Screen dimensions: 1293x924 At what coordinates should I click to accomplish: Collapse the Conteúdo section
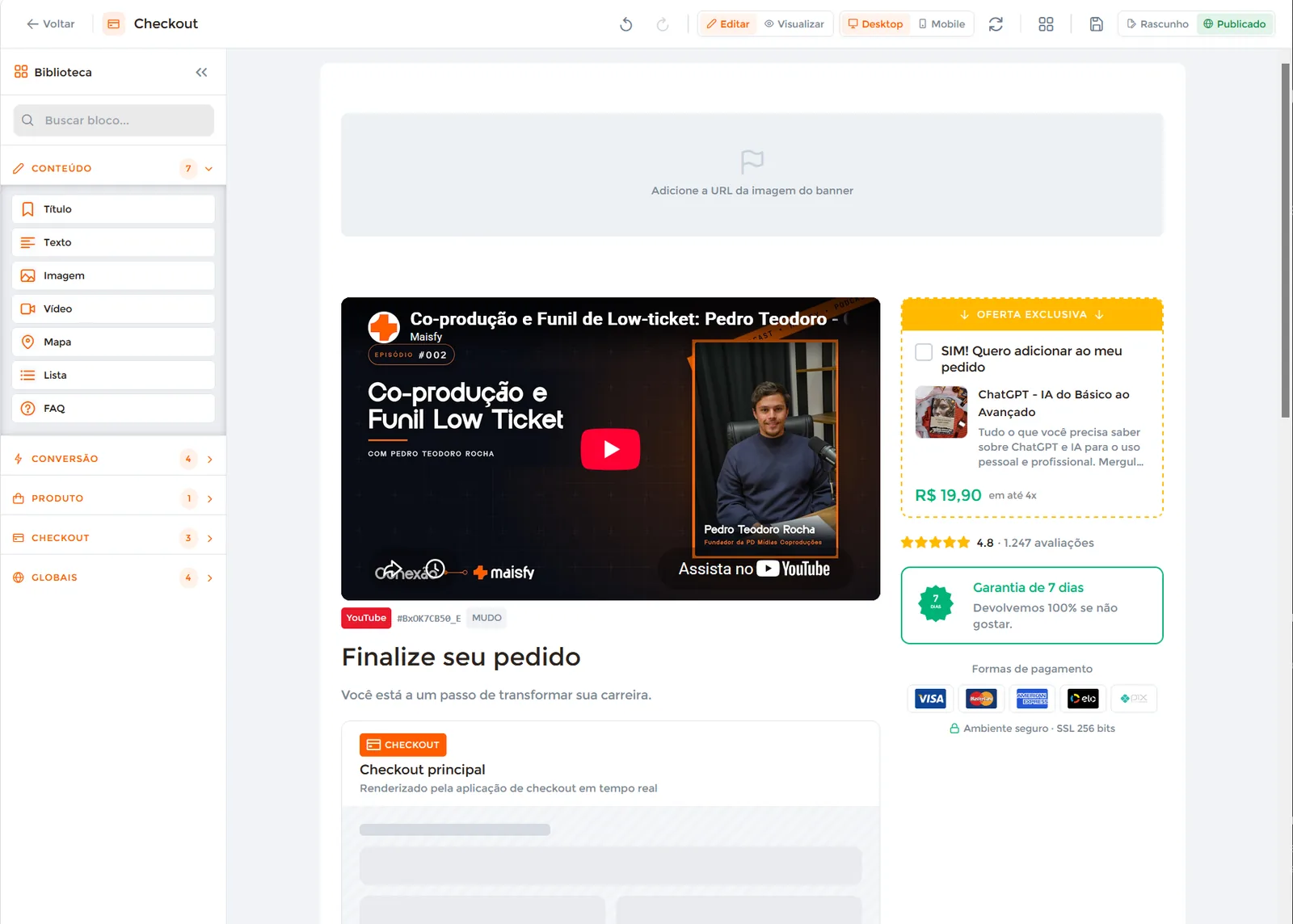(x=113, y=169)
